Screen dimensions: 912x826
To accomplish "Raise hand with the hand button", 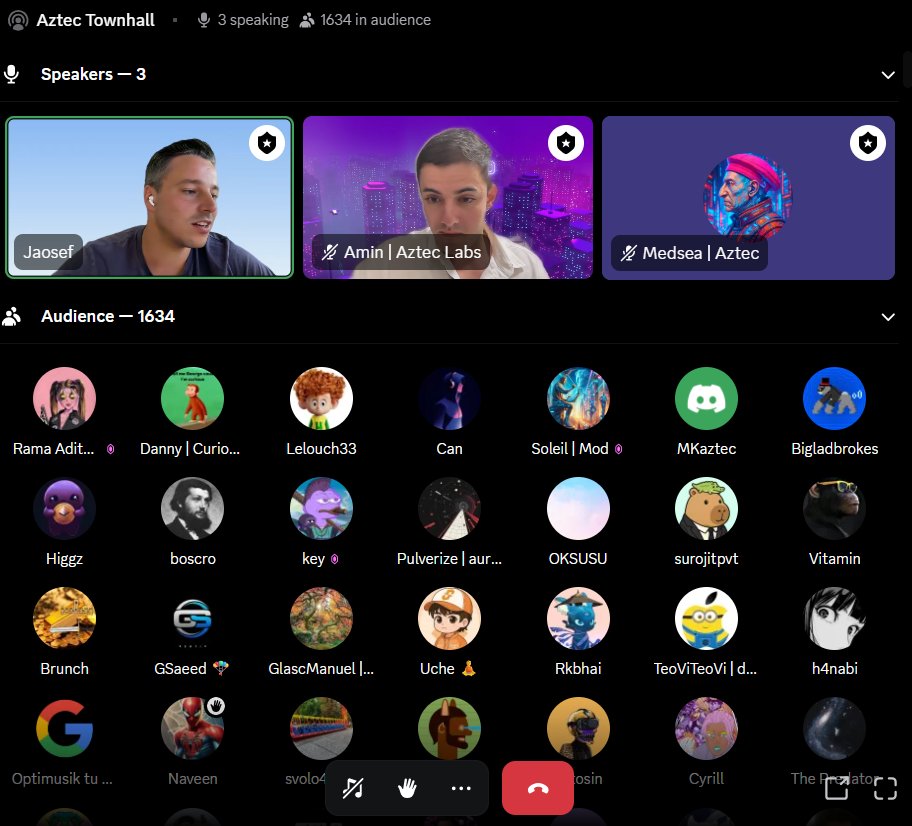I will point(407,788).
